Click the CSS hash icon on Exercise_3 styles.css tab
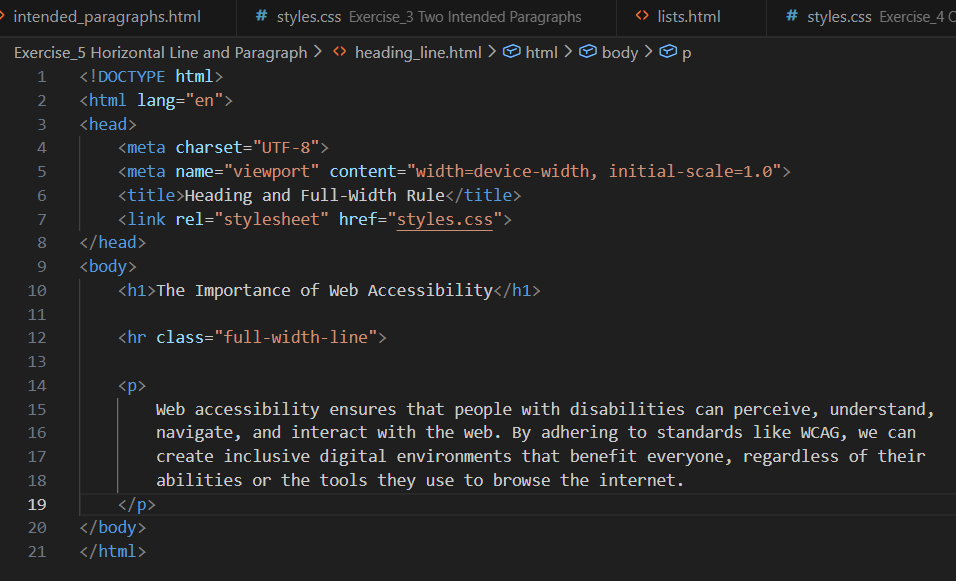Image resolution: width=956 pixels, height=581 pixels. point(262,17)
